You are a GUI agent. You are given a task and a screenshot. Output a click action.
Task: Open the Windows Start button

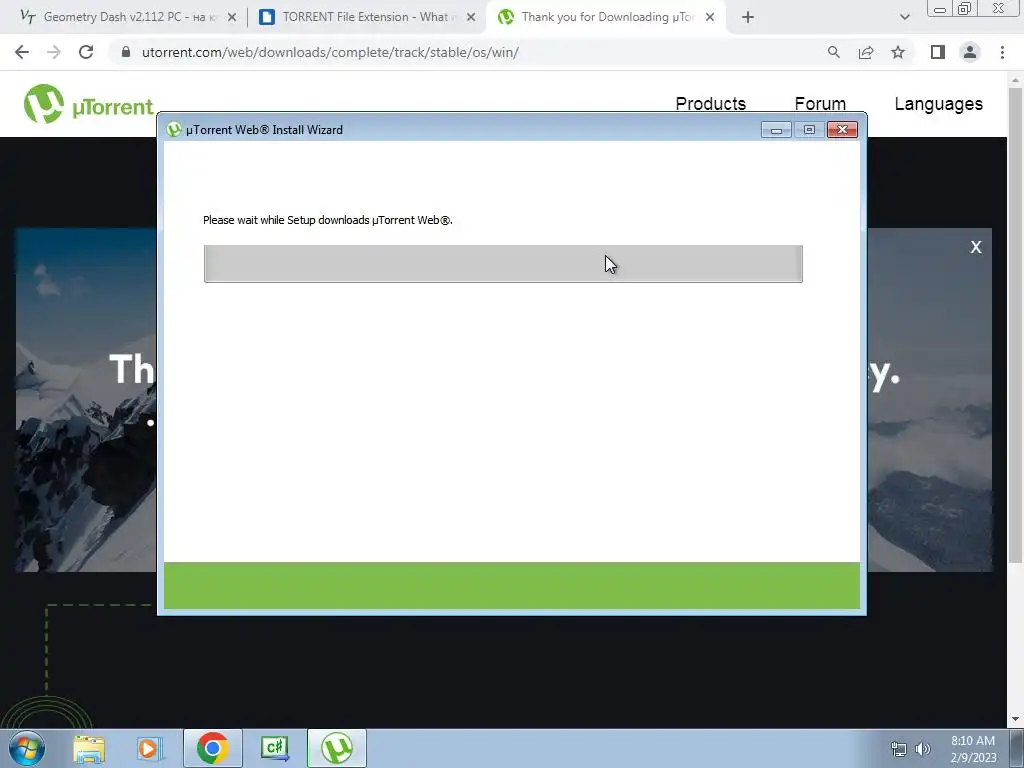27,748
